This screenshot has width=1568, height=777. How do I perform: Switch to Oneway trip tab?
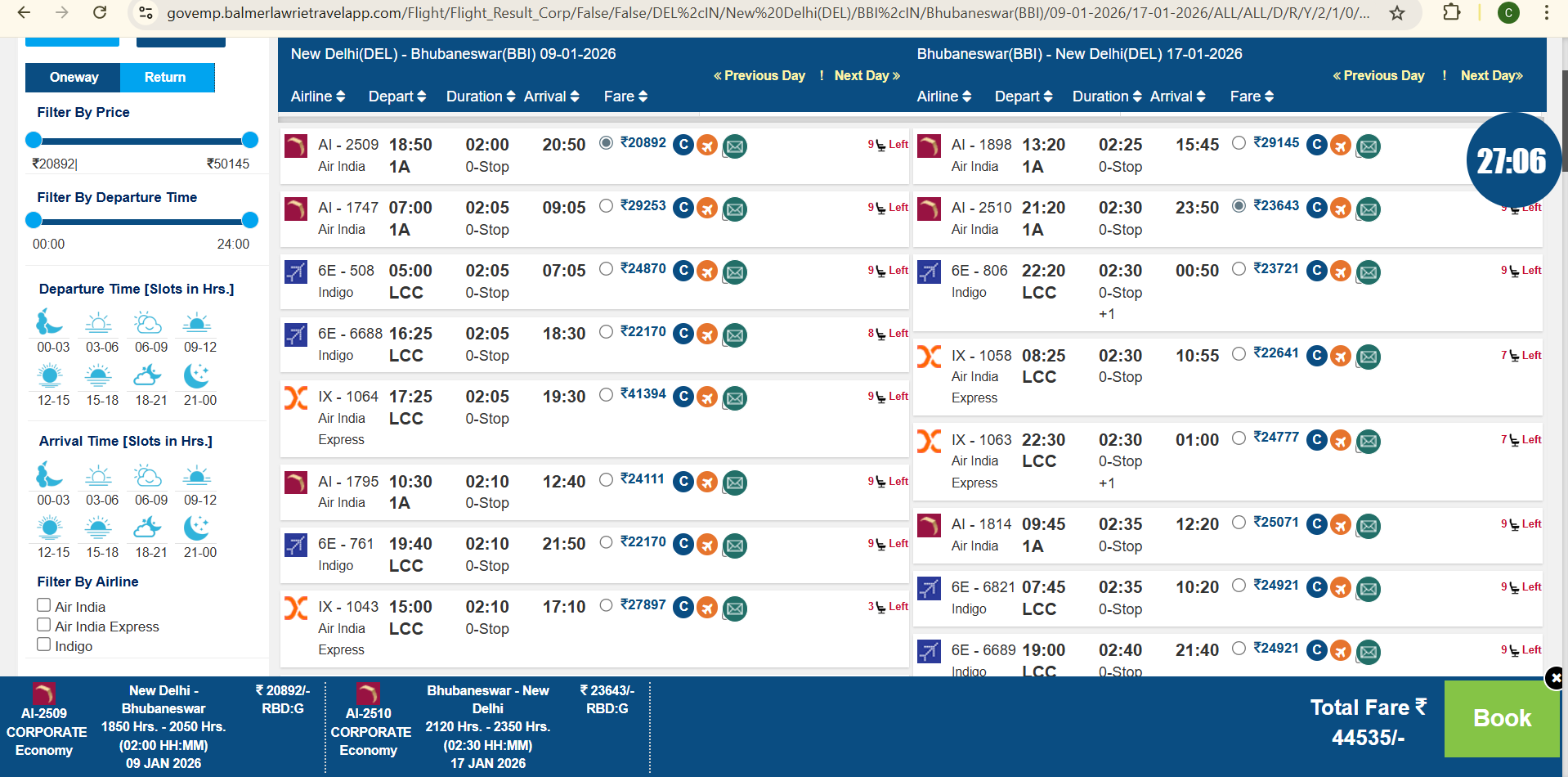[74, 78]
